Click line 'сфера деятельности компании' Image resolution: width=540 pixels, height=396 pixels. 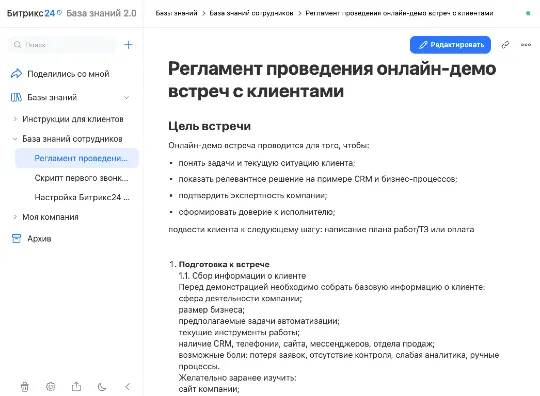pyautogui.click(x=240, y=298)
